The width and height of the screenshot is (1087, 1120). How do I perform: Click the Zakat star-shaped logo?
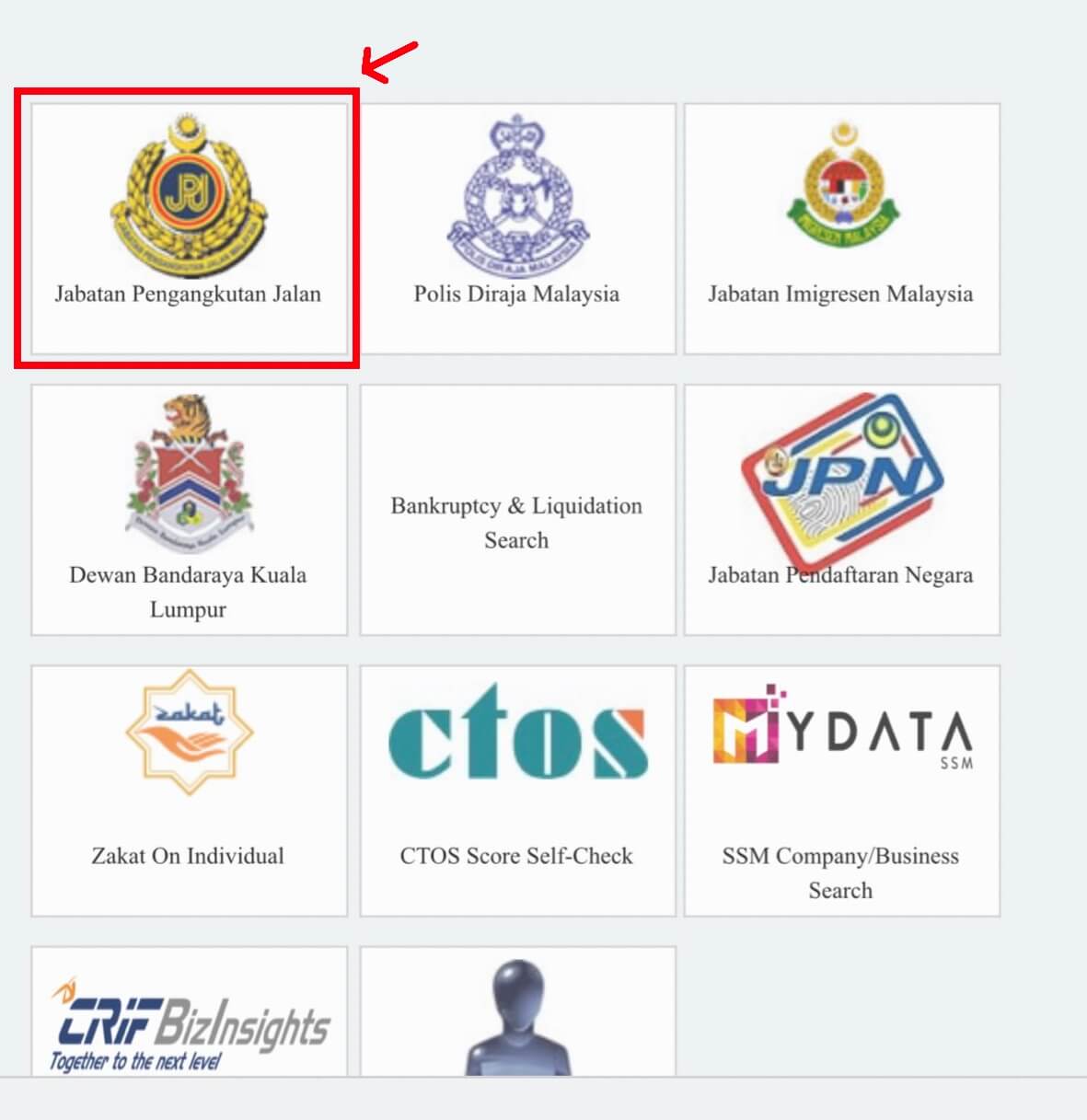point(190,733)
